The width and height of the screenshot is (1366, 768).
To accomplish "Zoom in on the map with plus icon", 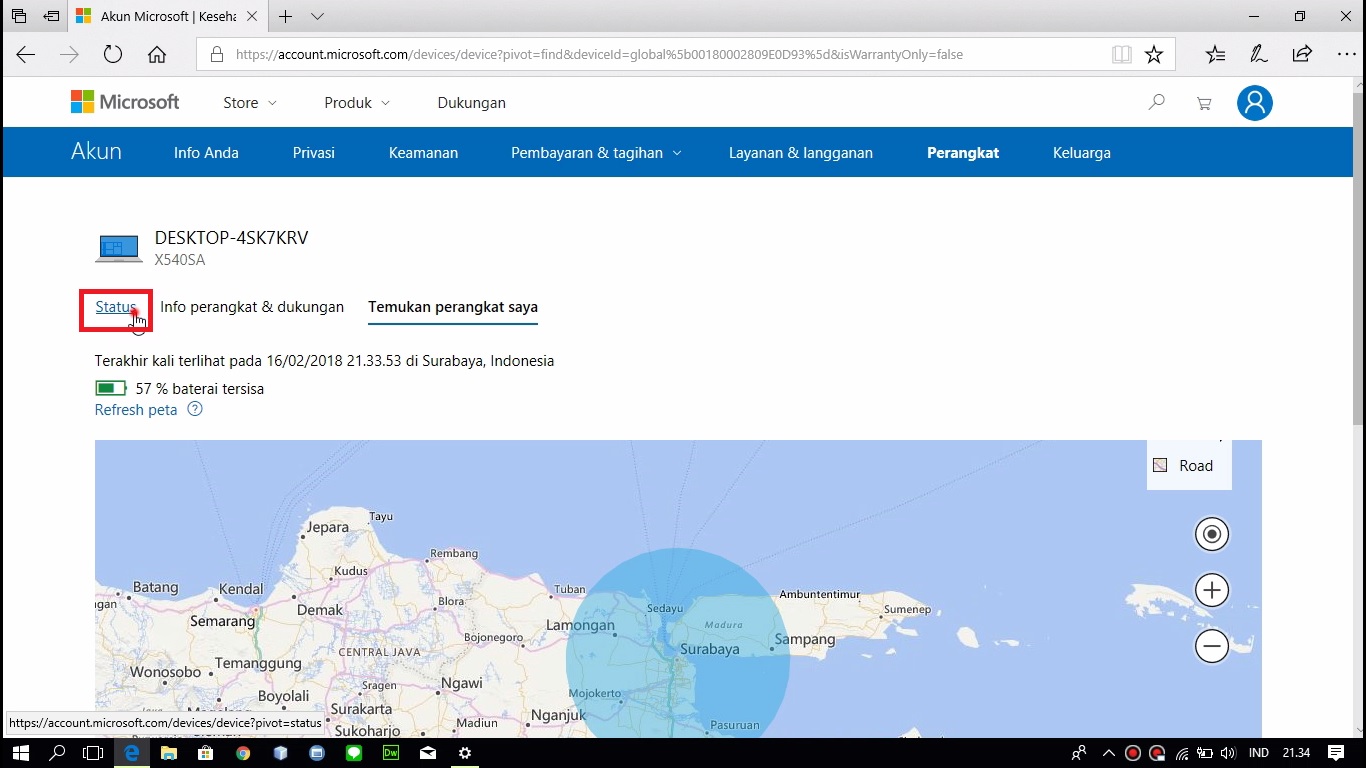I will (1212, 590).
